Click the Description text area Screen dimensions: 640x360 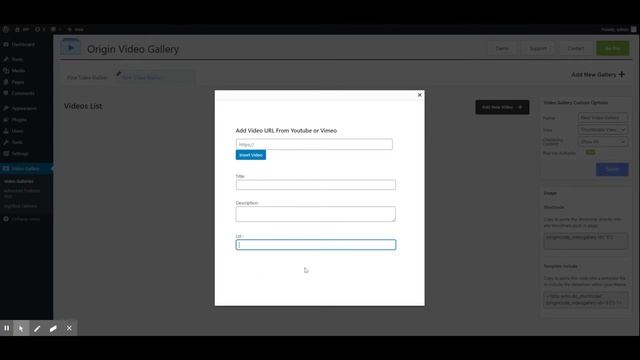click(x=316, y=214)
